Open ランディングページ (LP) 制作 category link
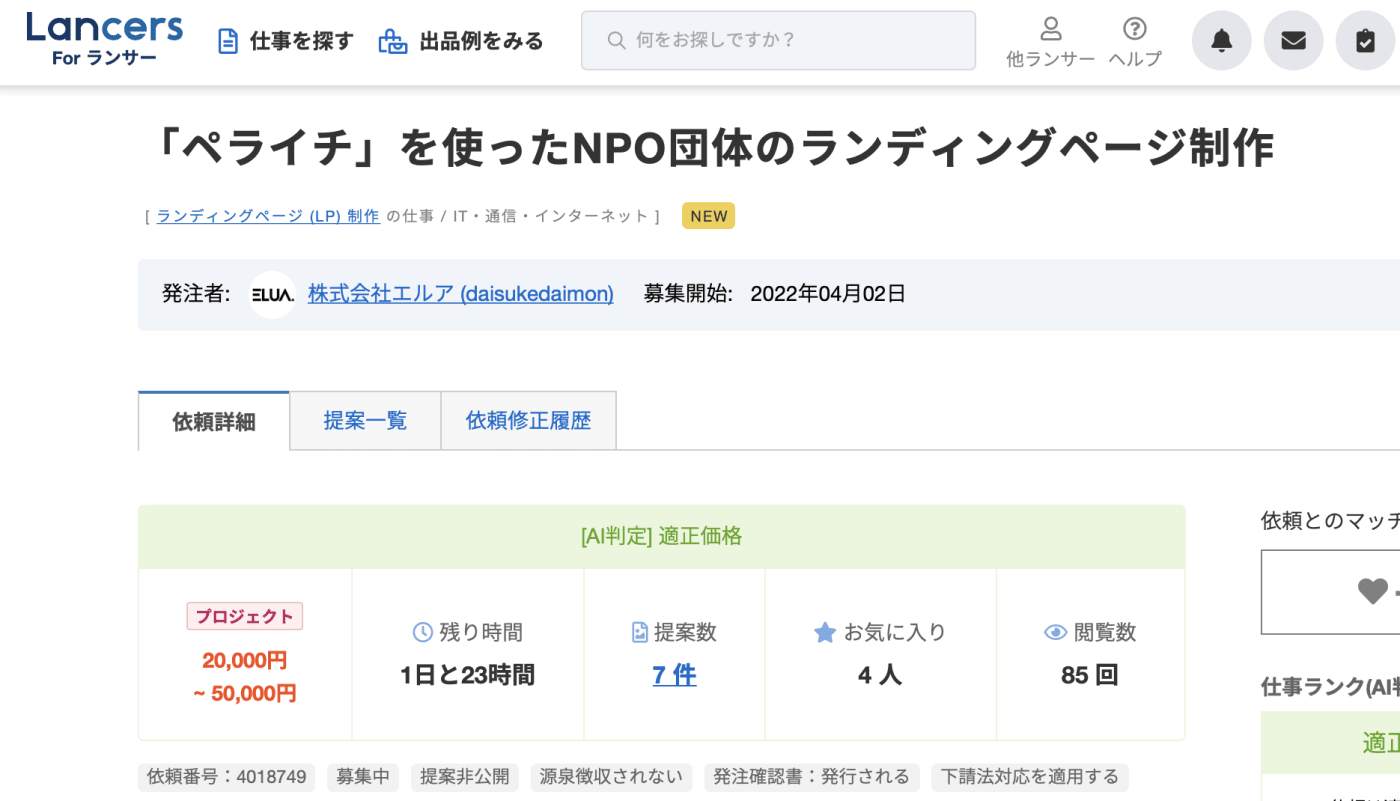The width and height of the screenshot is (1400, 801). [x=268, y=216]
